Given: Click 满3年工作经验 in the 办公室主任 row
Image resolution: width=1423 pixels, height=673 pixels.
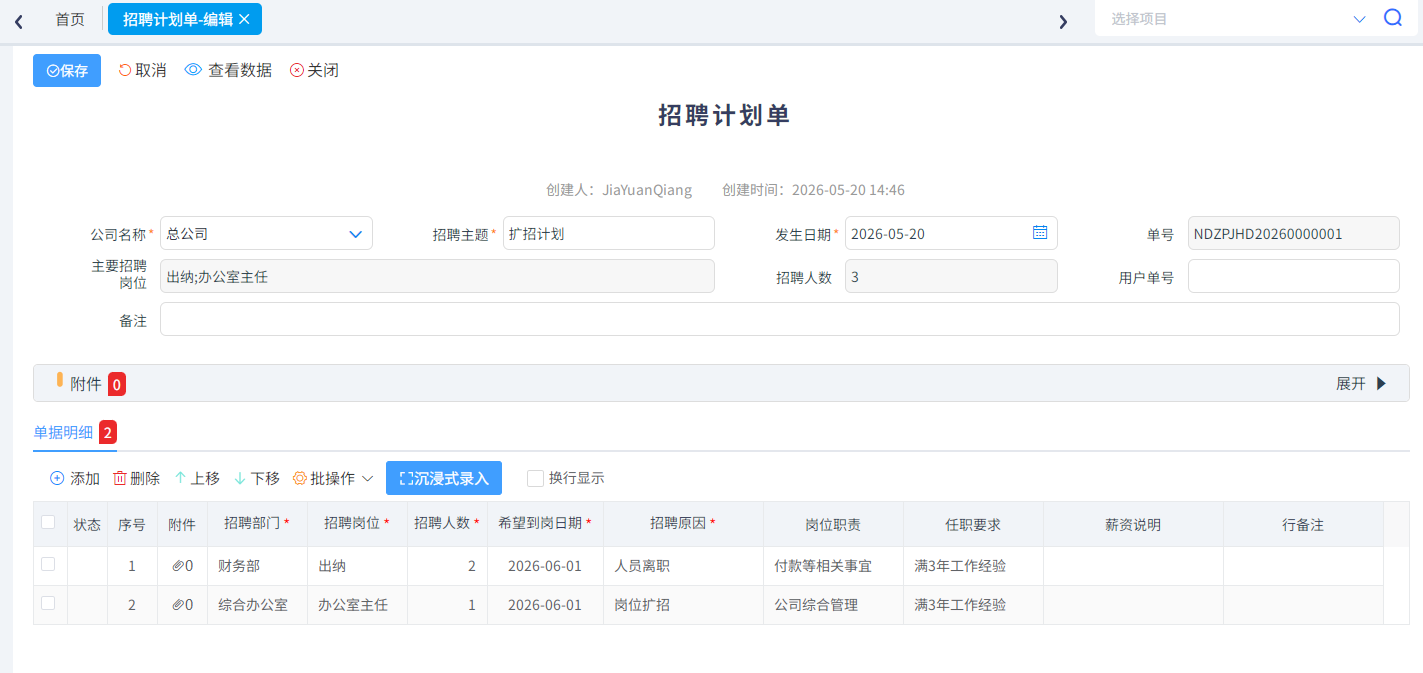Looking at the screenshot, I should [x=973, y=605].
